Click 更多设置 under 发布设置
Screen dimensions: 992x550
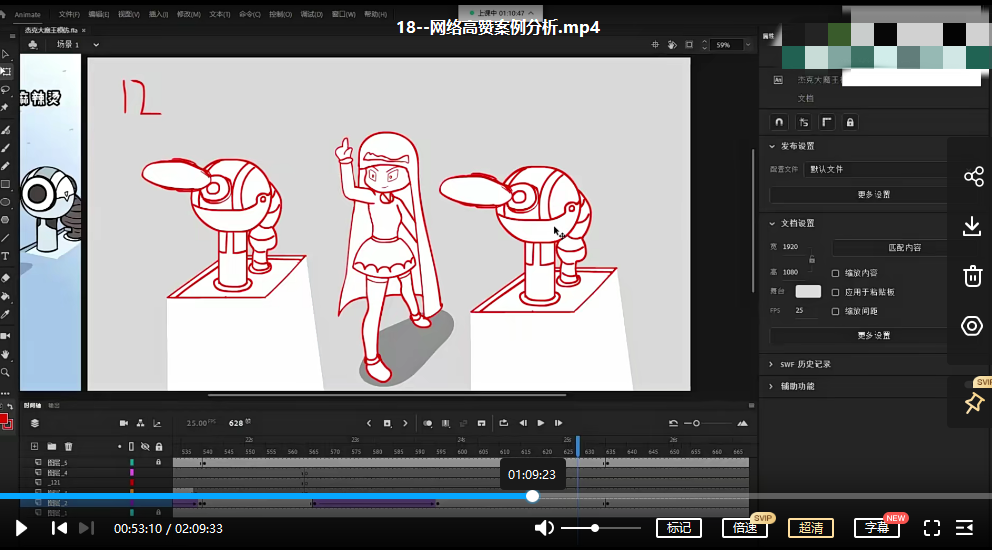859,194
